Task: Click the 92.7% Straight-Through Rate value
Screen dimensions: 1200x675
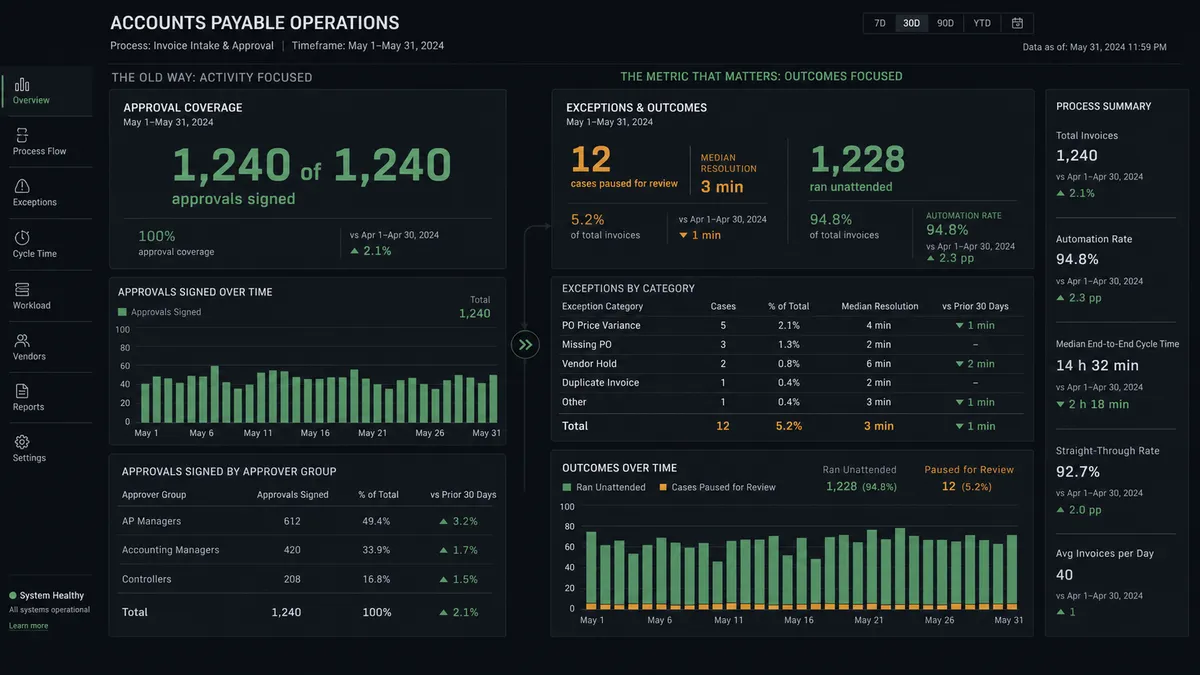Action: pos(1078,472)
